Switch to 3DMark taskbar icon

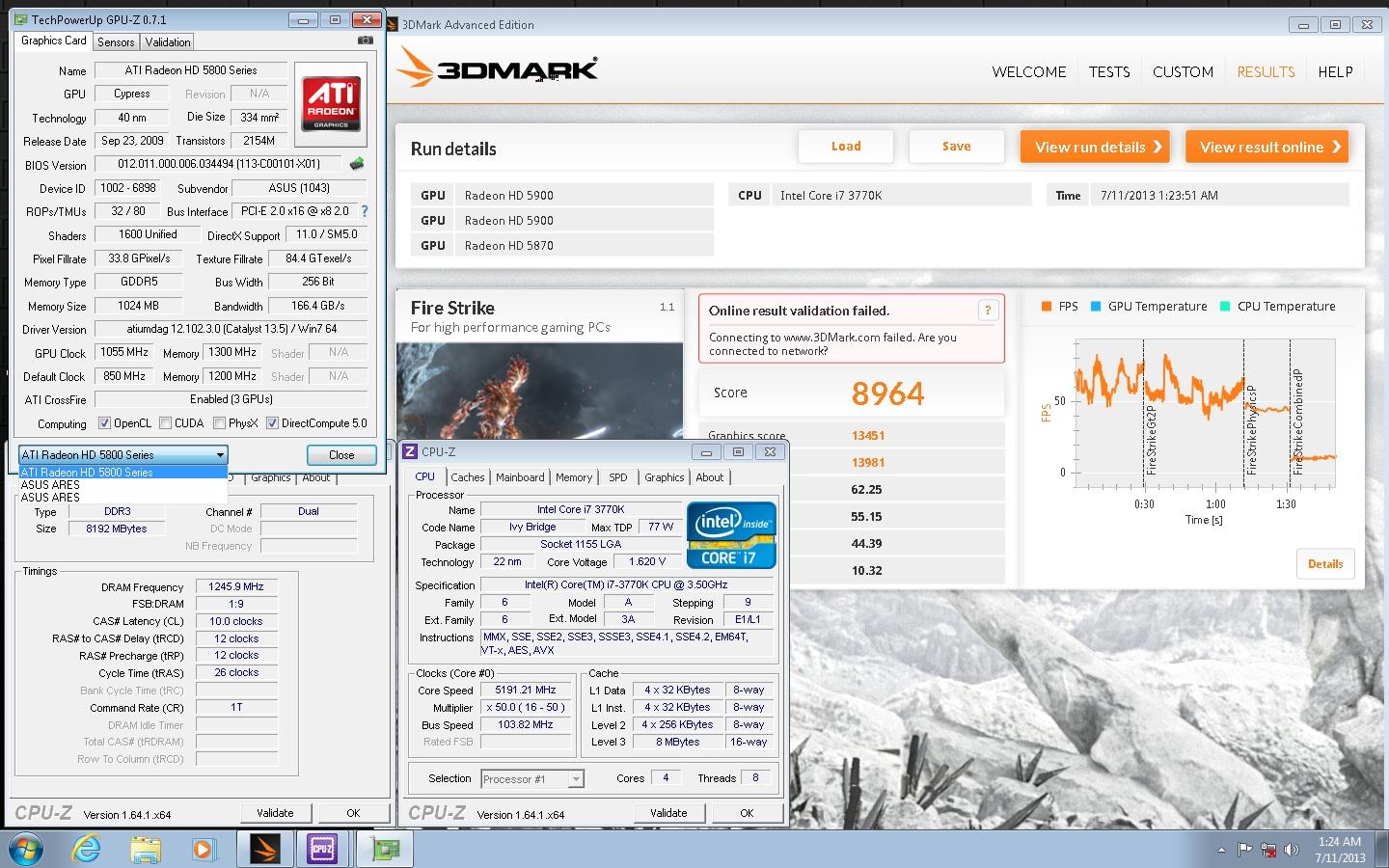coord(264,849)
